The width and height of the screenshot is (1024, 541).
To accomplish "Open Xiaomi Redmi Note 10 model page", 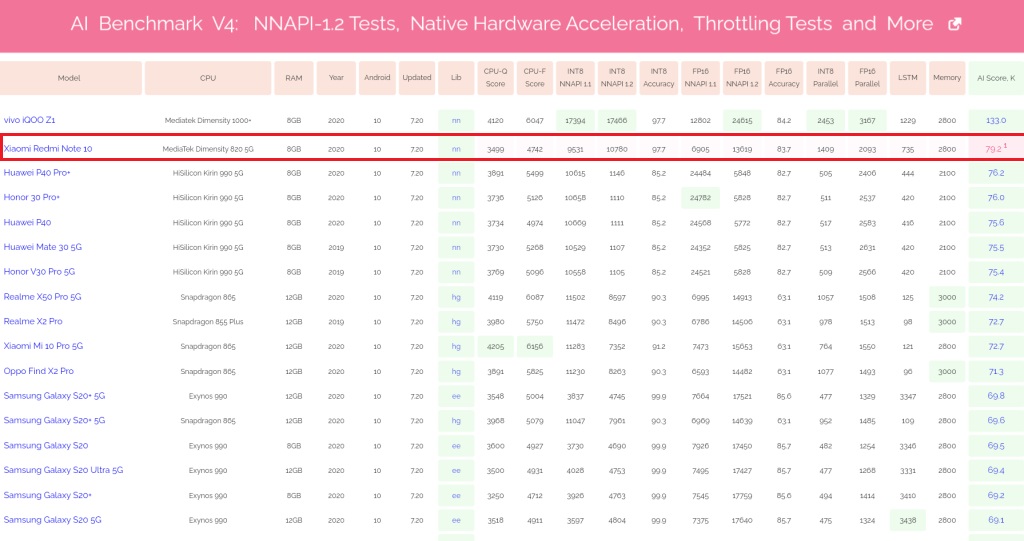I will 48,149.
